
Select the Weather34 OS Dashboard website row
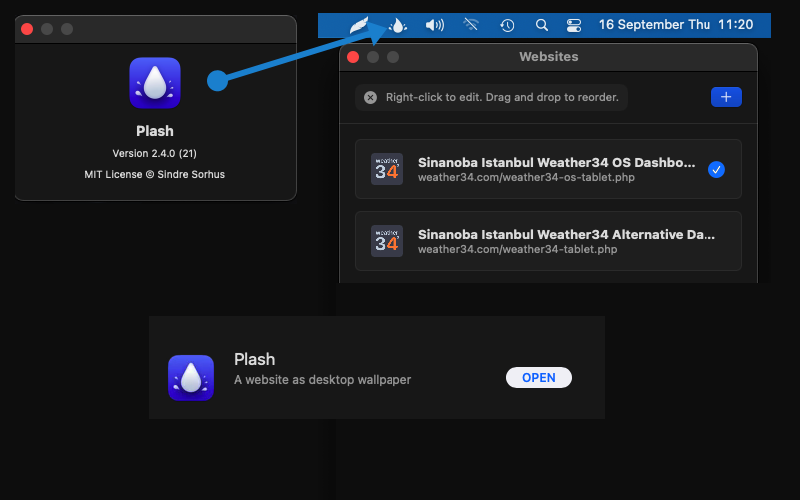548,169
